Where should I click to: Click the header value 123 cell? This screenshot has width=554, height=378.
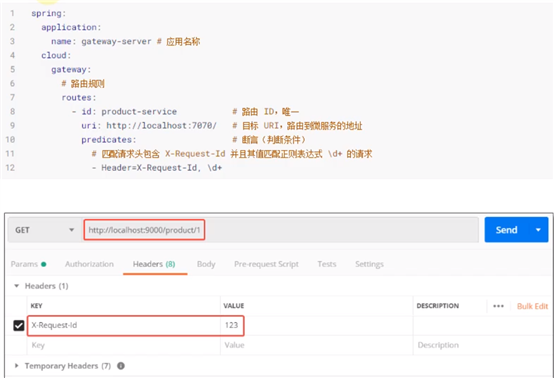317,325
